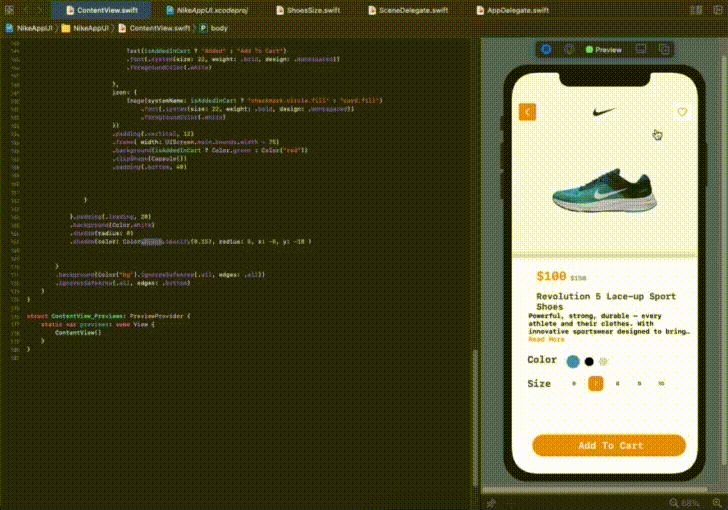This screenshot has height=510, width=728.
Task: Click the related items grid icon
Action: point(9,10)
